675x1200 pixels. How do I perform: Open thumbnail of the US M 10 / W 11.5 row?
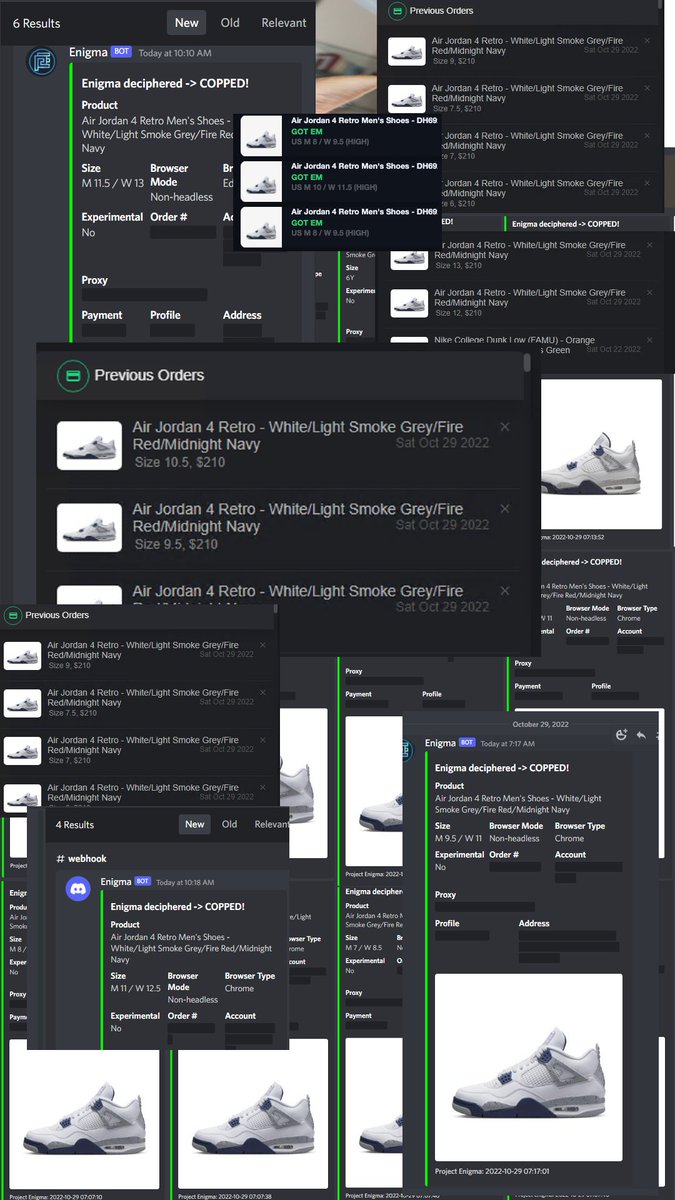[262, 182]
